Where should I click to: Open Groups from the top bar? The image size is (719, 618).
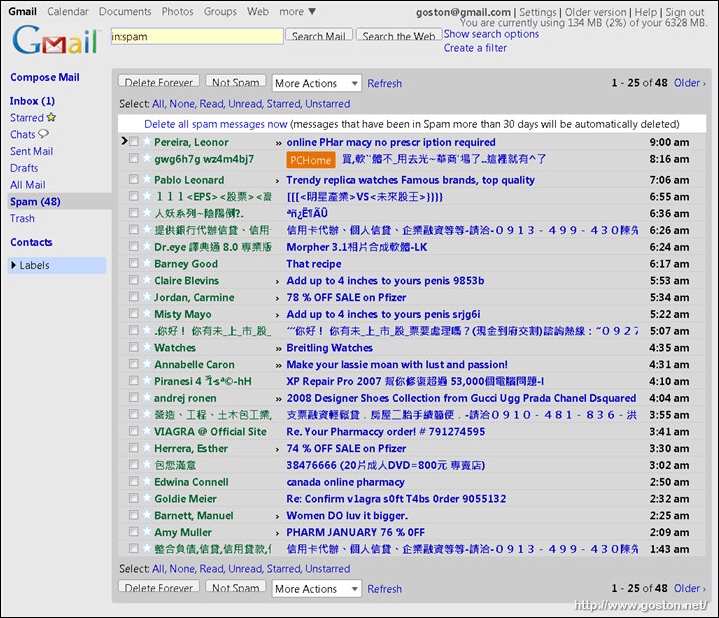[x=220, y=11]
